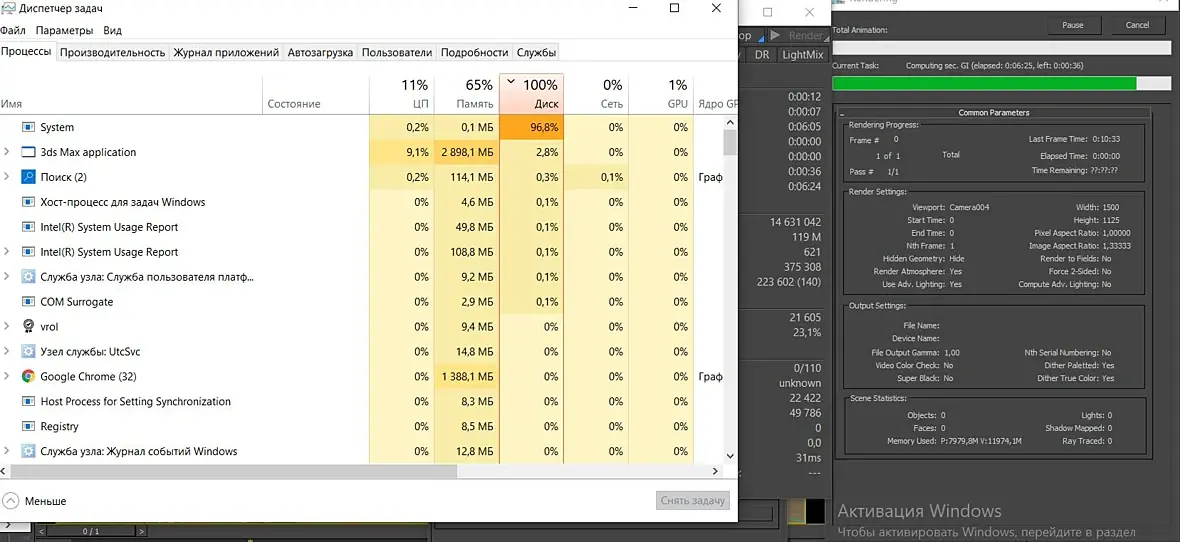Screen dimensions: 1180x542
Task: Click the Поиск magnifier process icon
Action: (x=29, y=177)
